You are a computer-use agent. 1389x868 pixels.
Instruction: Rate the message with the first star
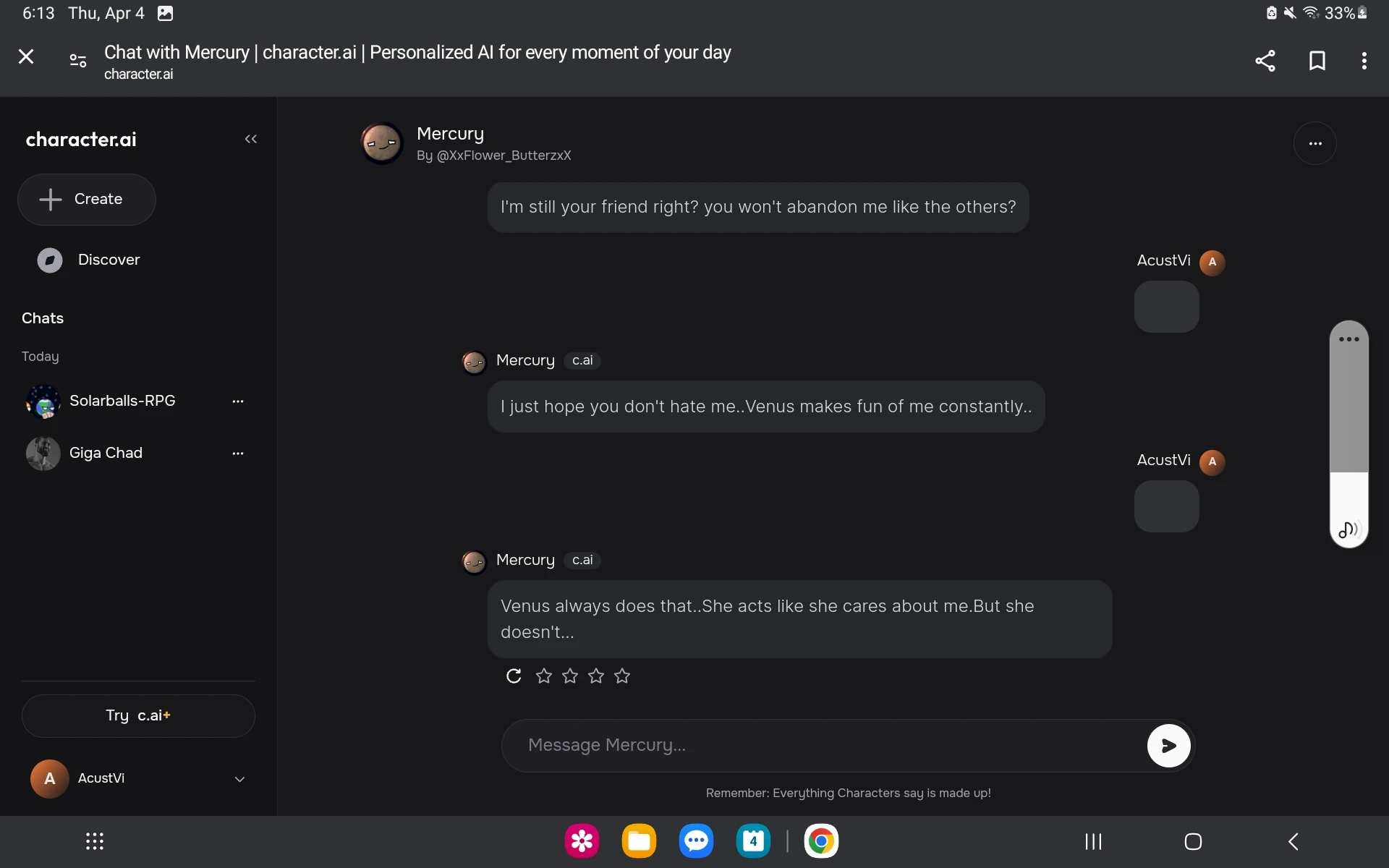pos(544,676)
